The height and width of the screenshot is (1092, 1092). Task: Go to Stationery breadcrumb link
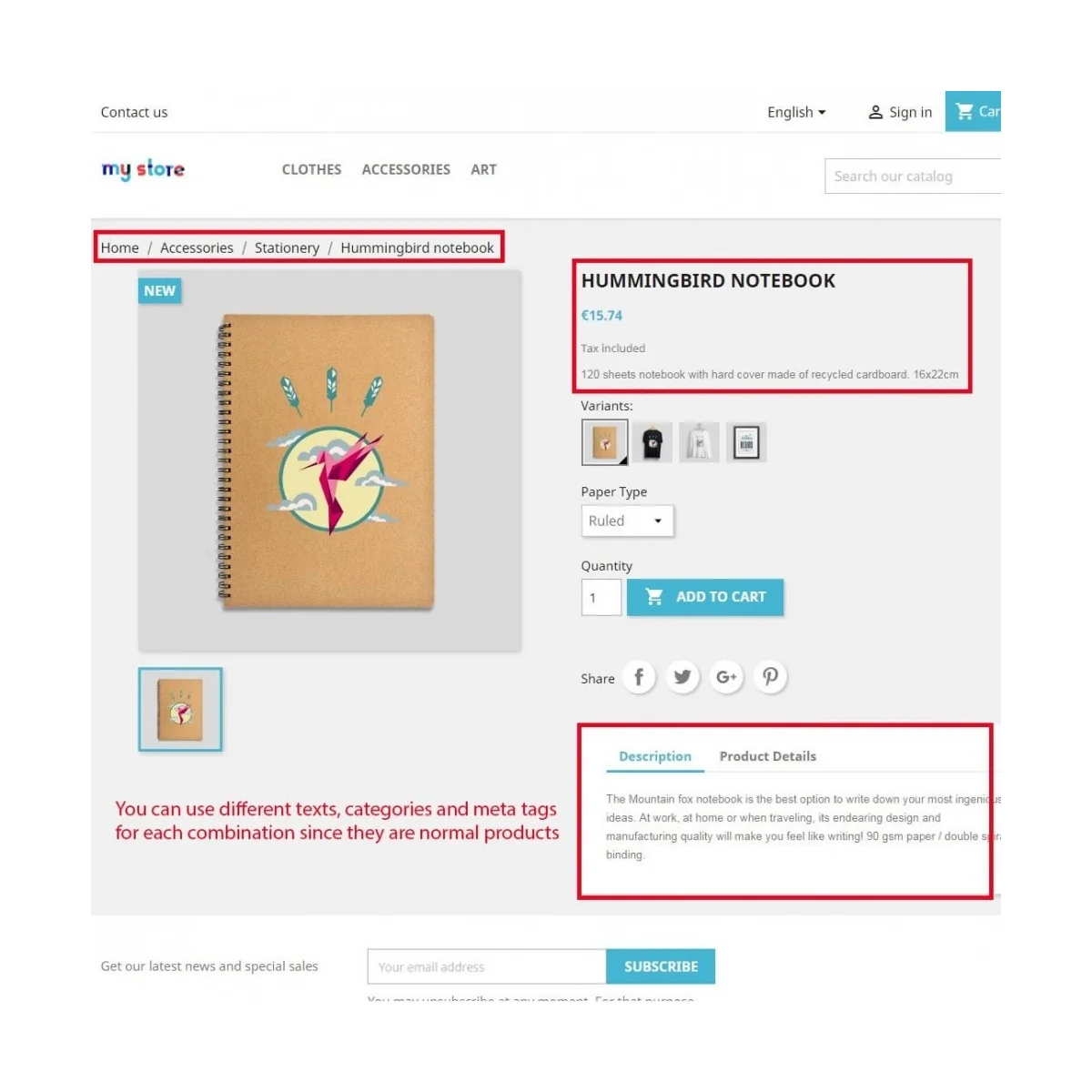pyautogui.click(x=287, y=248)
